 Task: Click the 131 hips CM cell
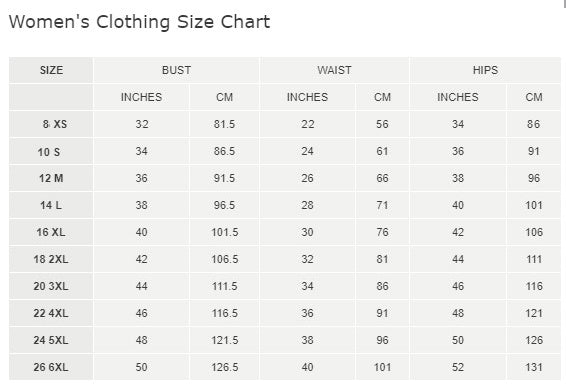pos(534,367)
